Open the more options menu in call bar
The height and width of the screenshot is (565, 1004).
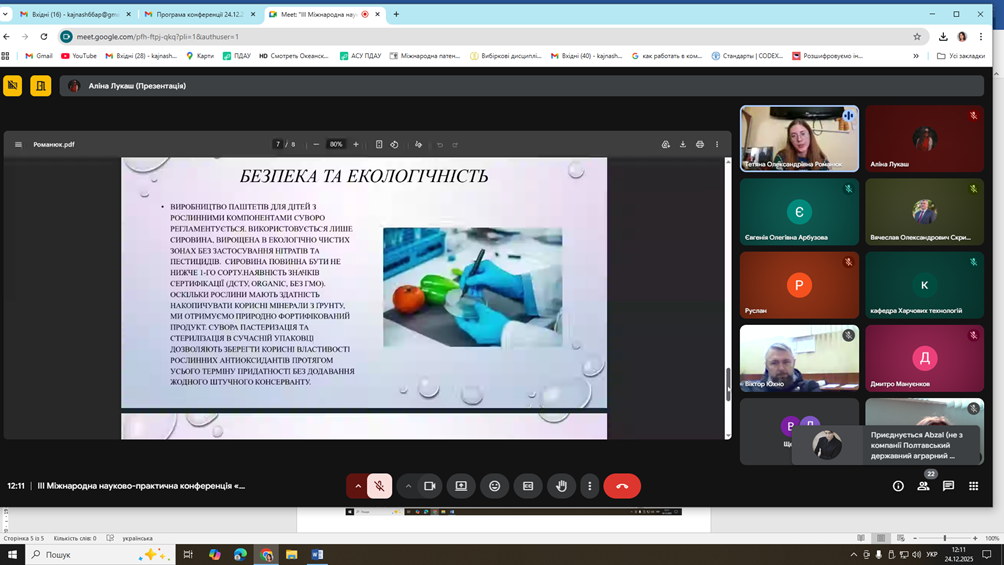coord(589,486)
